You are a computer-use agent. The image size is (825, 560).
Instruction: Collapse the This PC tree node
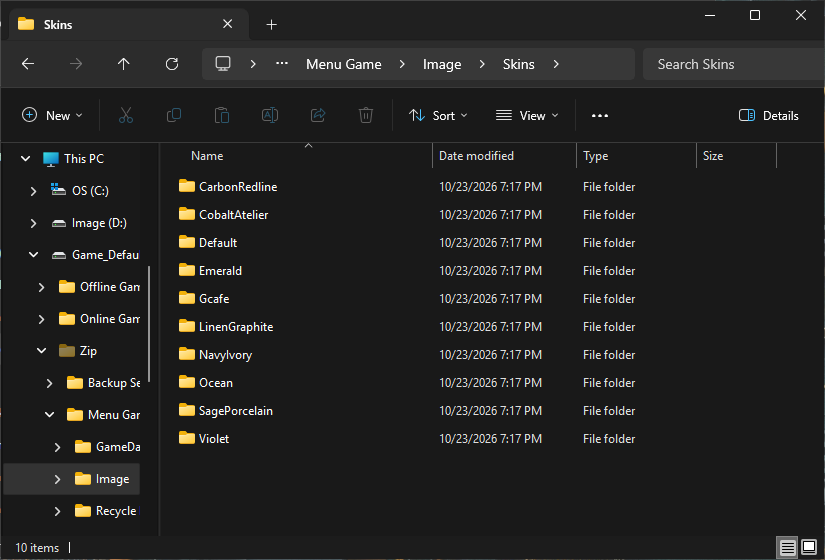point(25,158)
